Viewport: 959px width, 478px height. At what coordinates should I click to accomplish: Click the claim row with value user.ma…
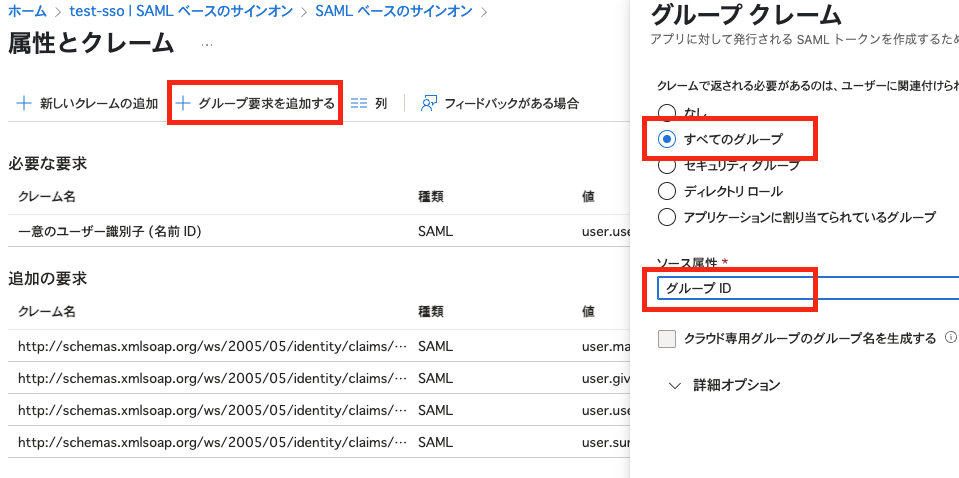319,347
